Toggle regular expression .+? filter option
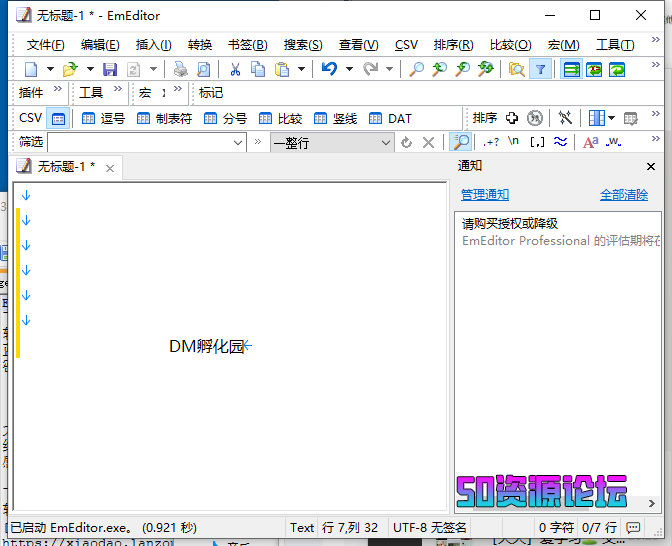Viewport: 672px width, 546px height. coord(491,142)
